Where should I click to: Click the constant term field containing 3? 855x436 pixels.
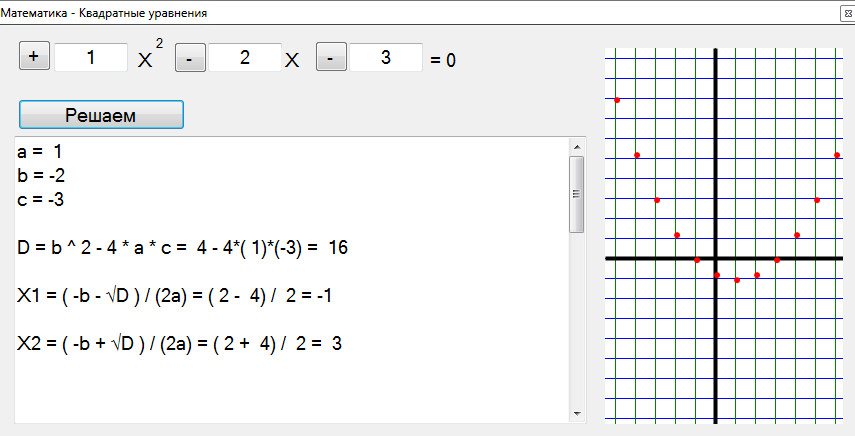pyautogui.click(x=386, y=57)
